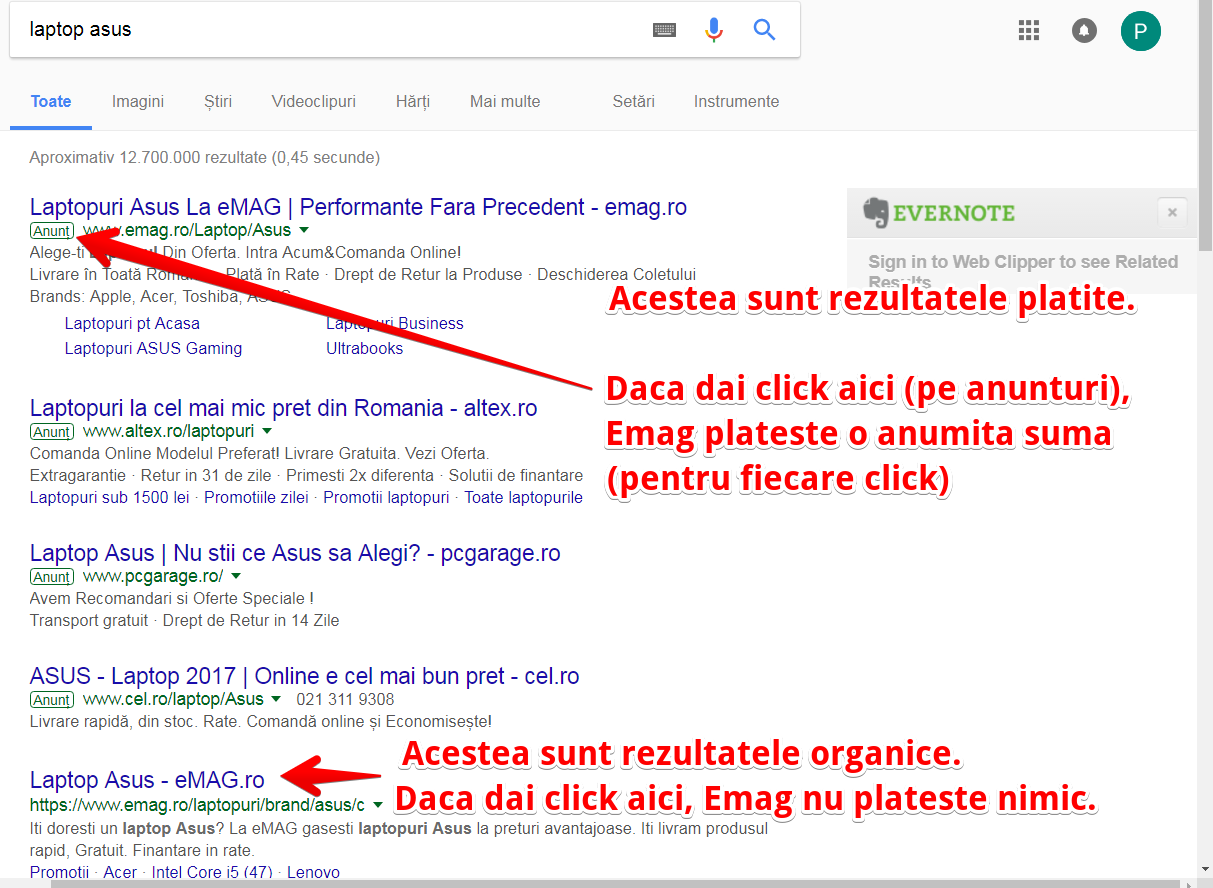The image size is (1213, 888).
Task: Click the Anunț badge of cel.ro result
Action: (x=51, y=701)
